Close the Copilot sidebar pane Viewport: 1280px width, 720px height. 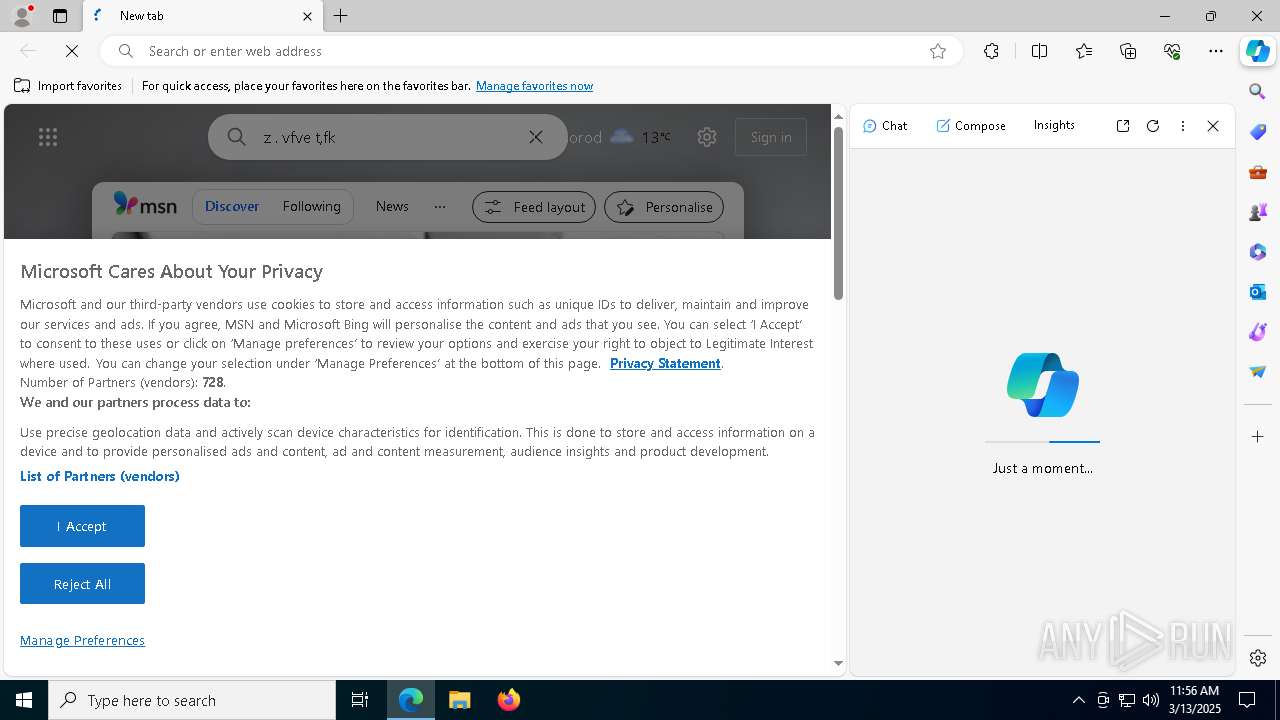pyautogui.click(x=1213, y=125)
